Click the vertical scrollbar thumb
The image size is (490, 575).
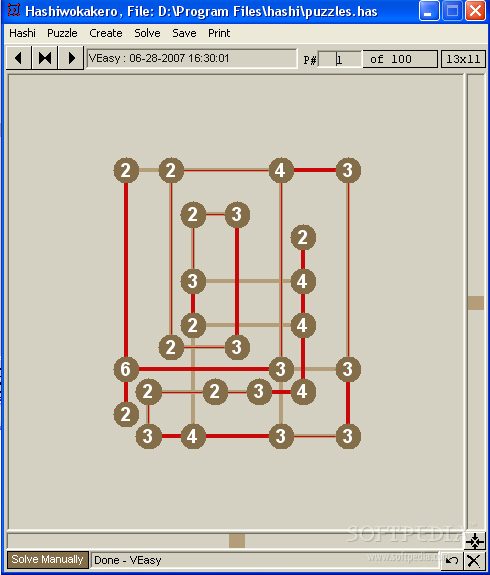point(476,303)
